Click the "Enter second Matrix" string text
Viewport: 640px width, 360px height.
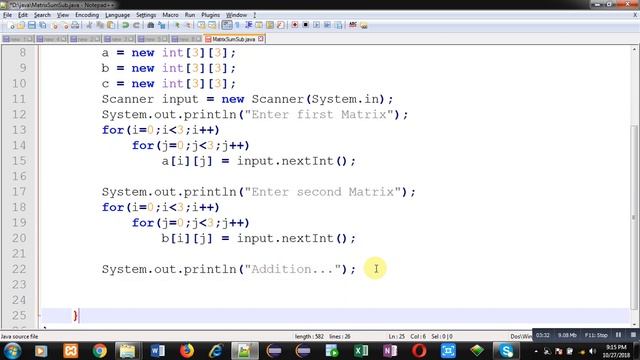322,192
